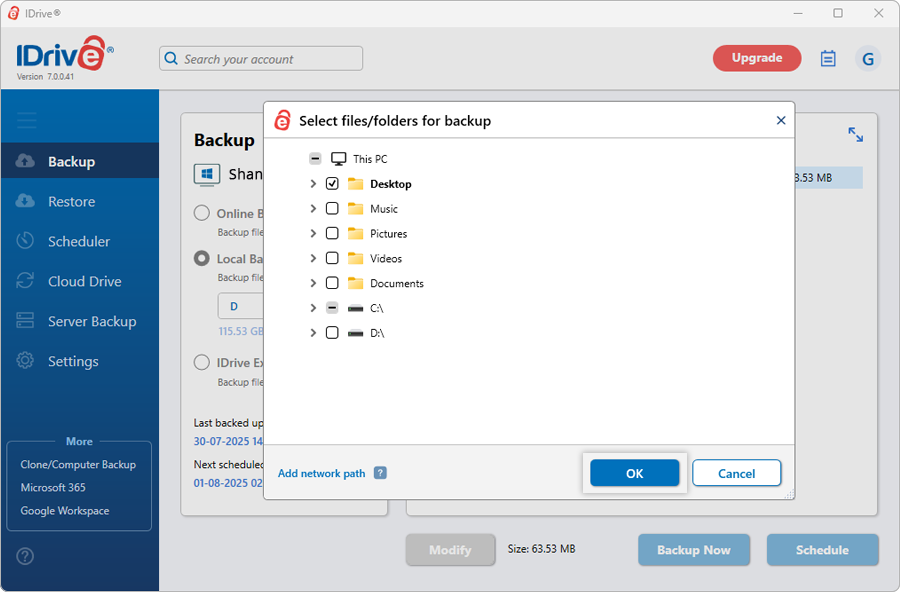900x592 pixels.
Task: Open Clone/Computer Backup option
Action: (x=78, y=465)
